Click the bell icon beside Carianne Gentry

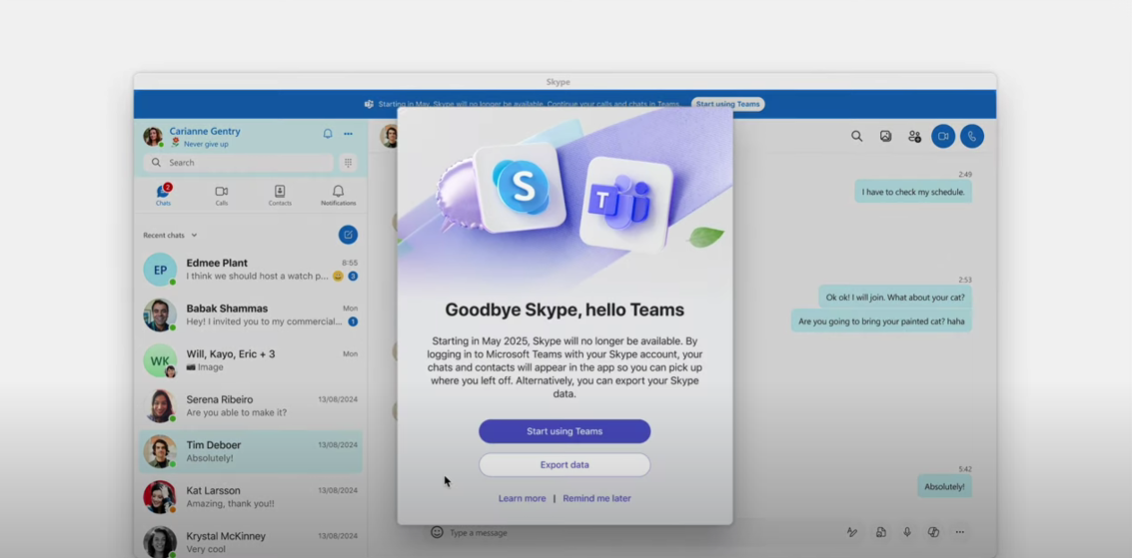pyautogui.click(x=327, y=133)
